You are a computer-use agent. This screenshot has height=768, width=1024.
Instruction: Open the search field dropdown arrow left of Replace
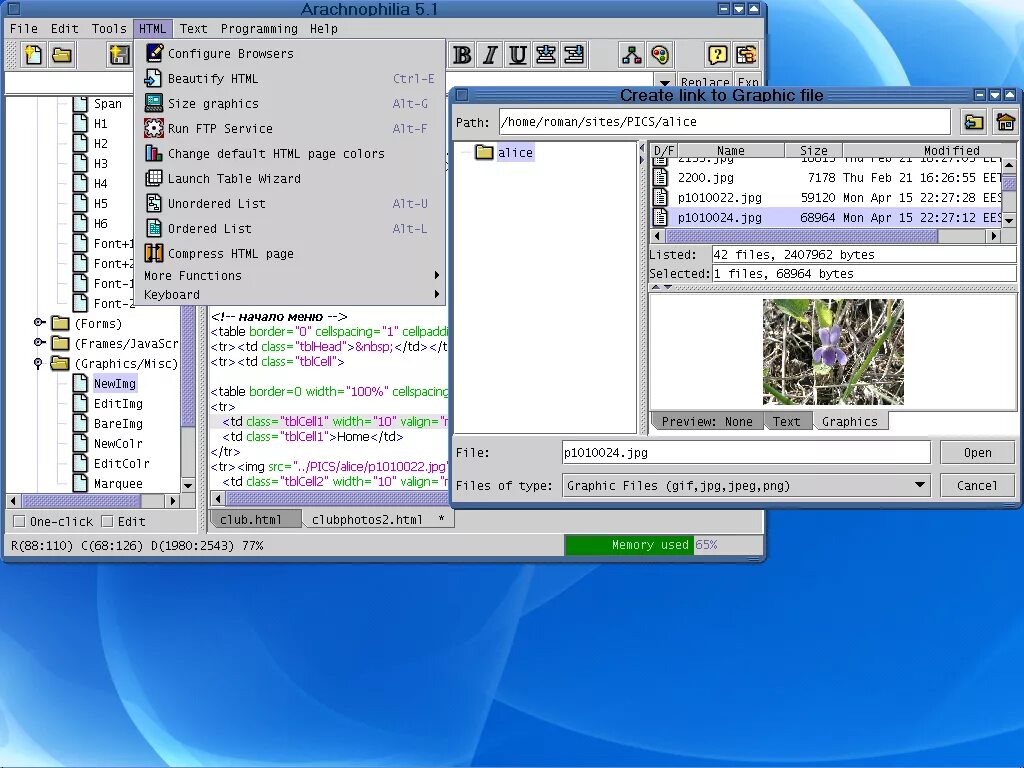(665, 83)
